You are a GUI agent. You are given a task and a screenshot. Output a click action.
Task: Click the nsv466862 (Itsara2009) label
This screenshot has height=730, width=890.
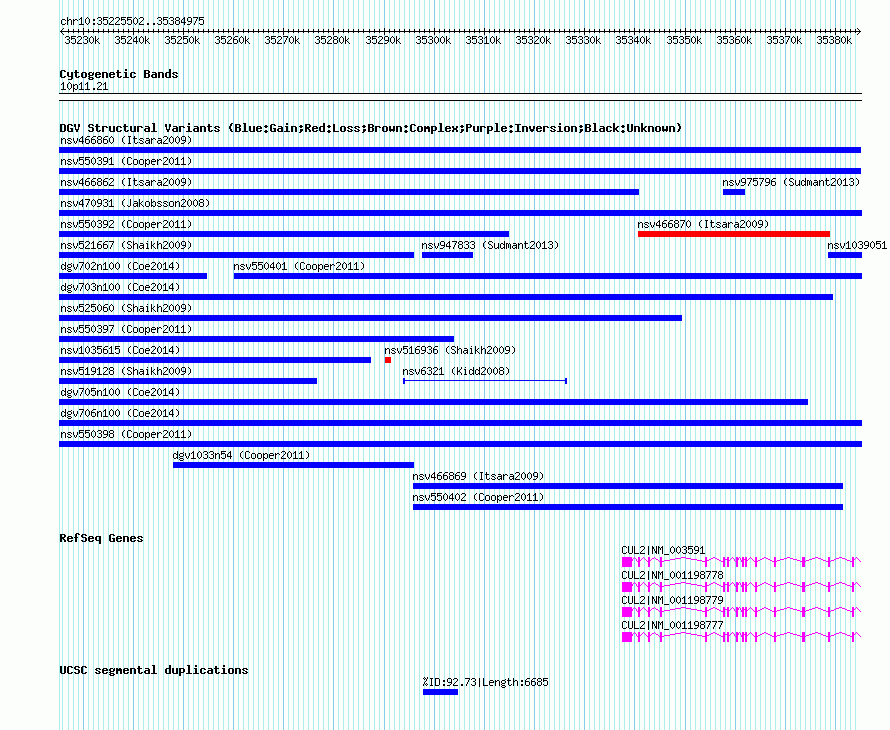pyautogui.click(x=126, y=182)
